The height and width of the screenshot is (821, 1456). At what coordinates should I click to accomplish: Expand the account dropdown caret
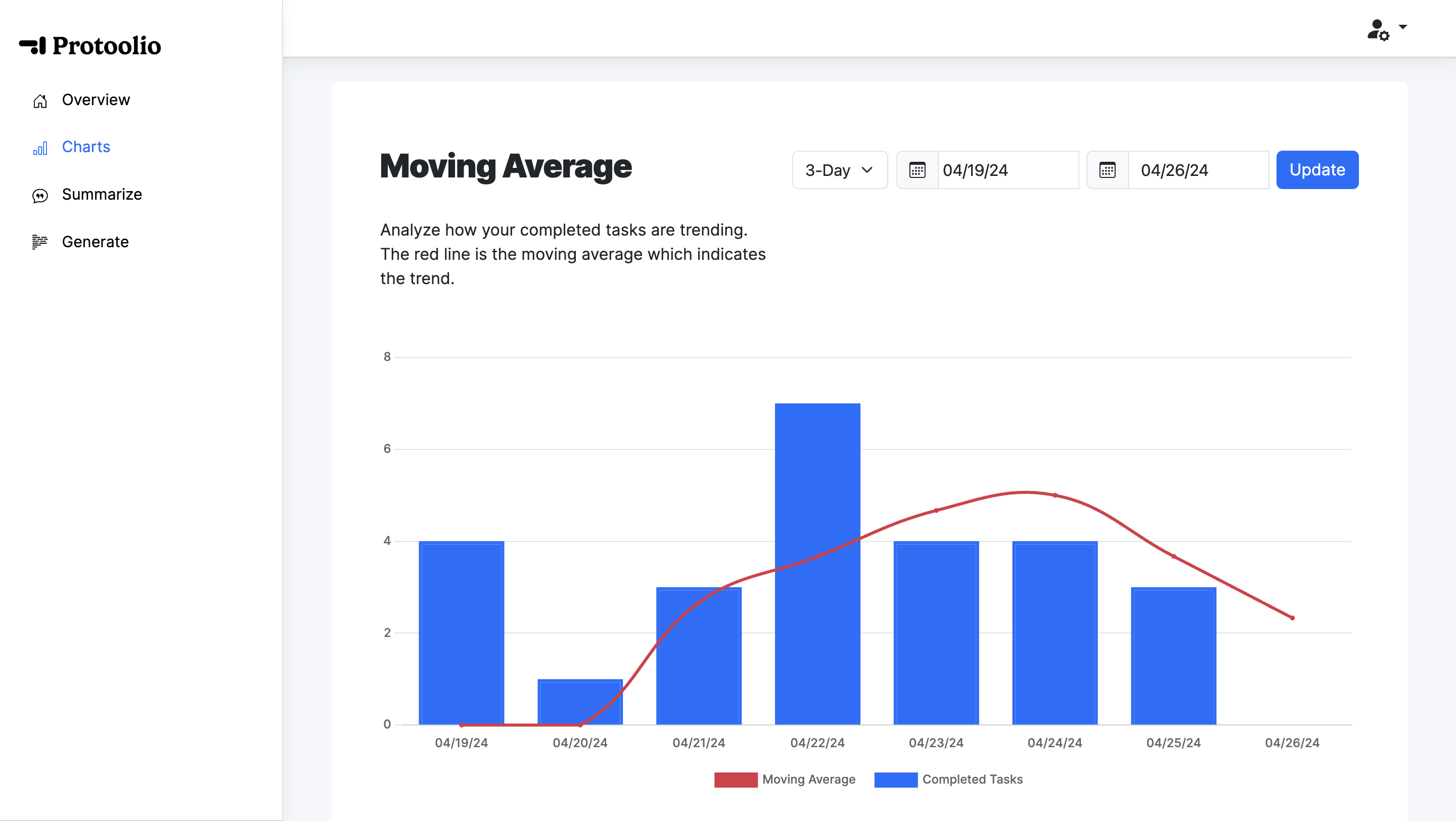(1403, 27)
